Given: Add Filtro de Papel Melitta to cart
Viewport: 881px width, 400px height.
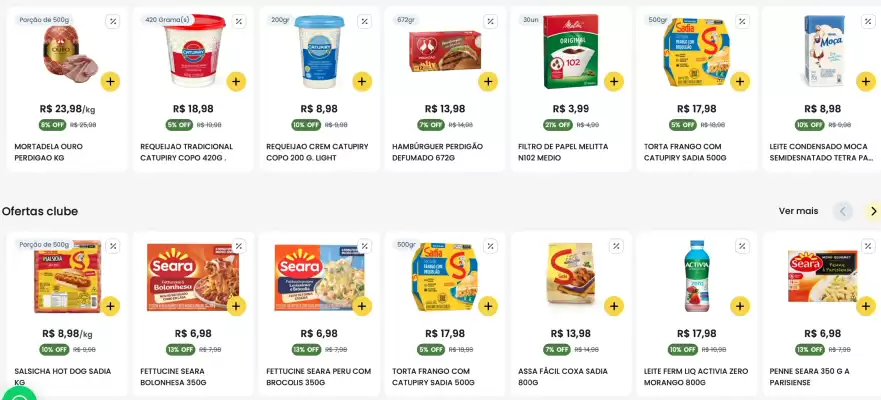Looking at the screenshot, I should coord(614,81).
